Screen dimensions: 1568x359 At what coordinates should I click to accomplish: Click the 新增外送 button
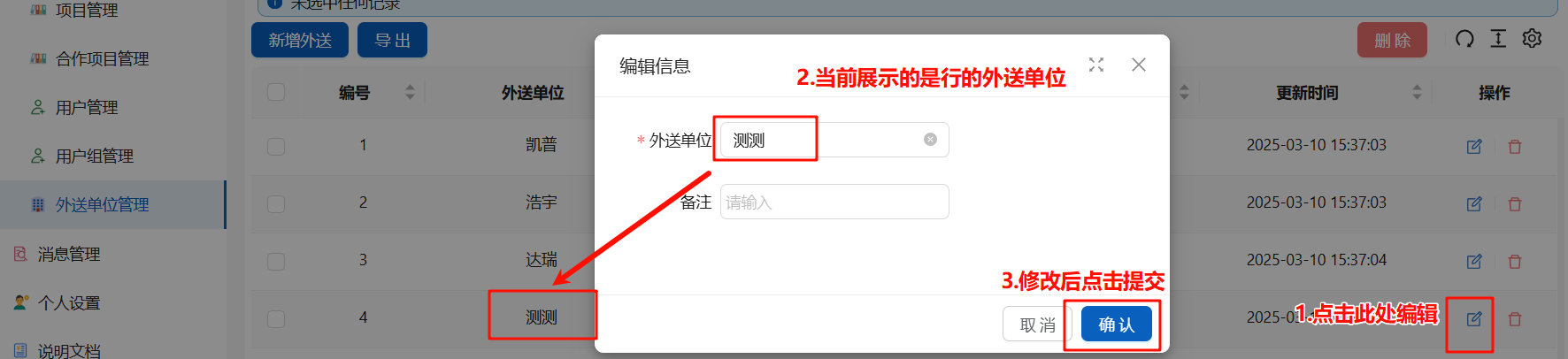coord(300,40)
